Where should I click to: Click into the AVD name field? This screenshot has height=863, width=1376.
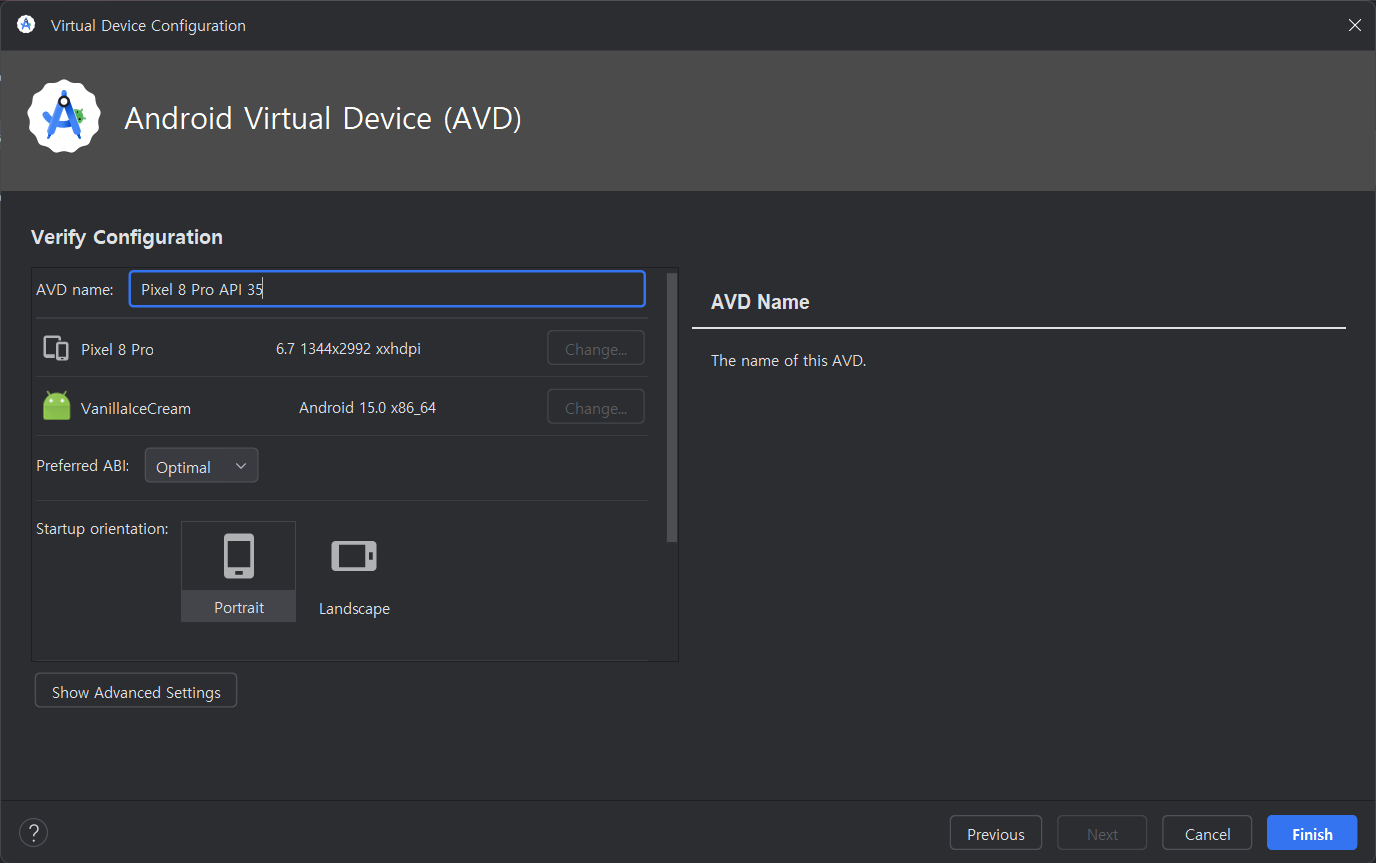[x=387, y=289]
